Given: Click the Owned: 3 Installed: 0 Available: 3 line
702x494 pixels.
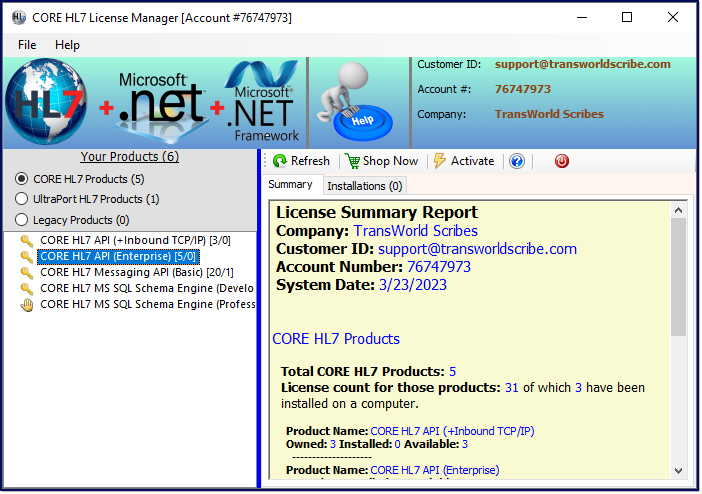Looking at the screenshot, I should pyautogui.click(x=377, y=444).
